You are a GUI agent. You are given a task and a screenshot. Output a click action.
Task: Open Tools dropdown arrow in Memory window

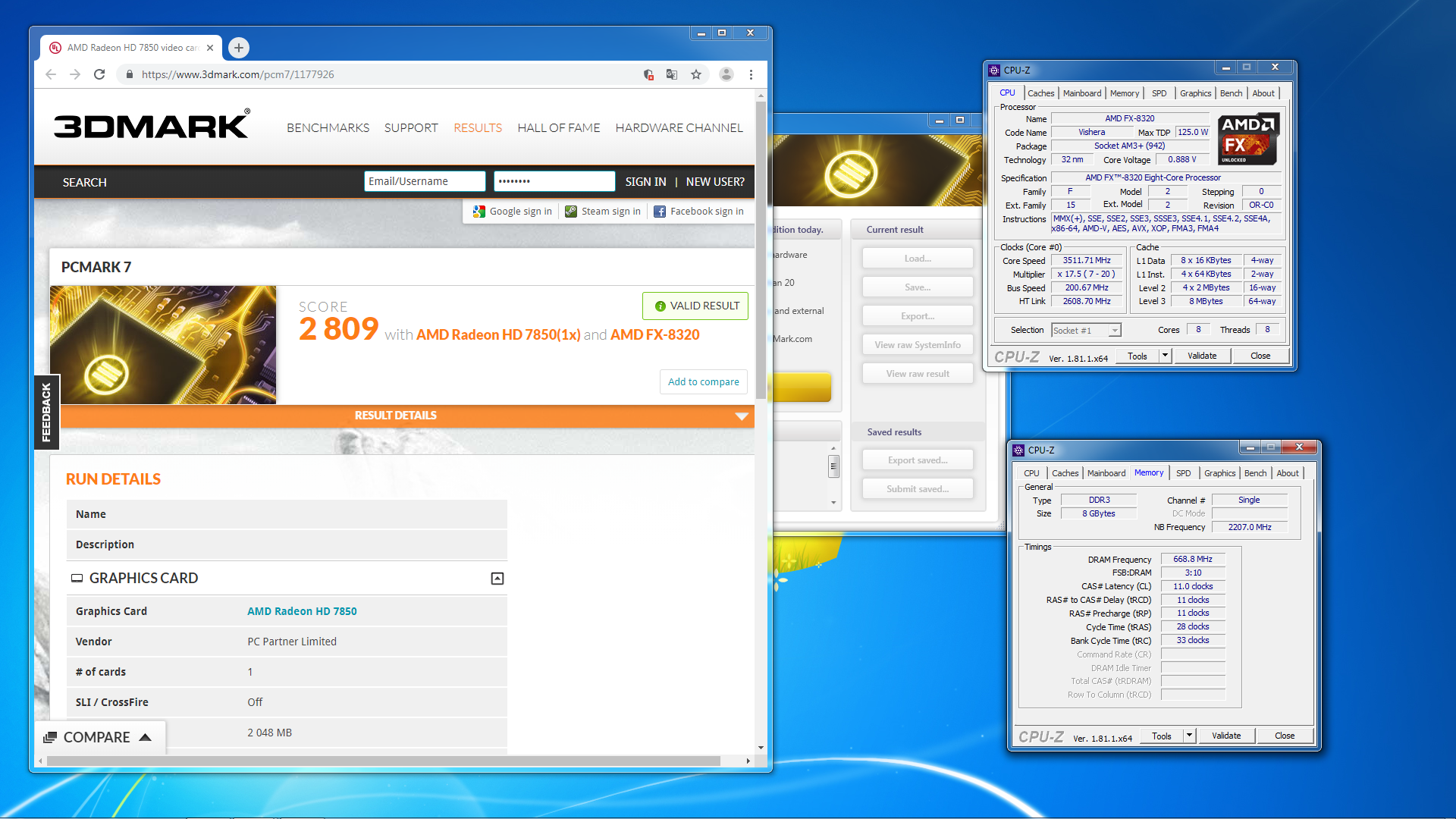[x=1189, y=736]
